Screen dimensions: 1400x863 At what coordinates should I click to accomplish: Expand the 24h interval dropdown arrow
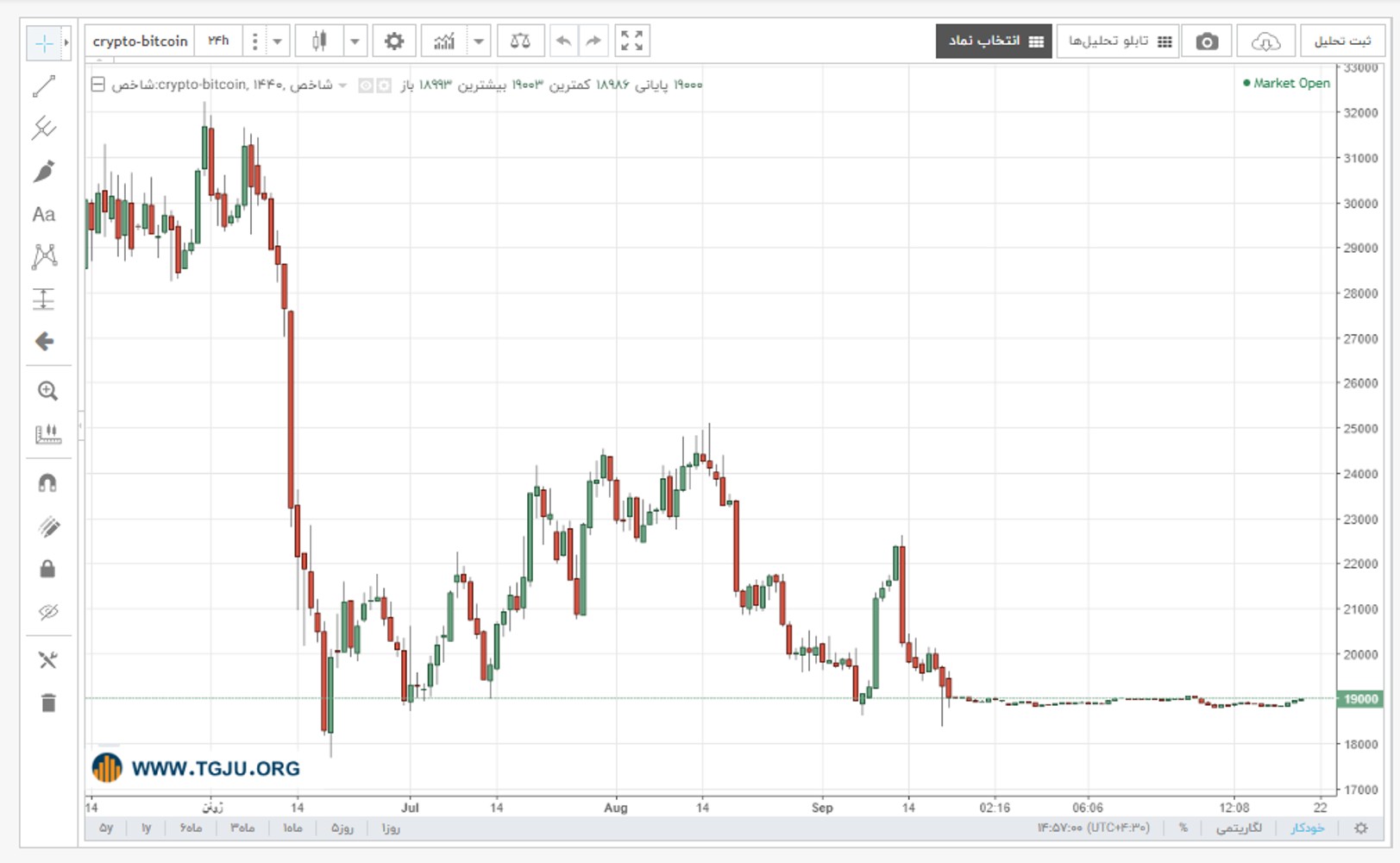tap(278, 41)
